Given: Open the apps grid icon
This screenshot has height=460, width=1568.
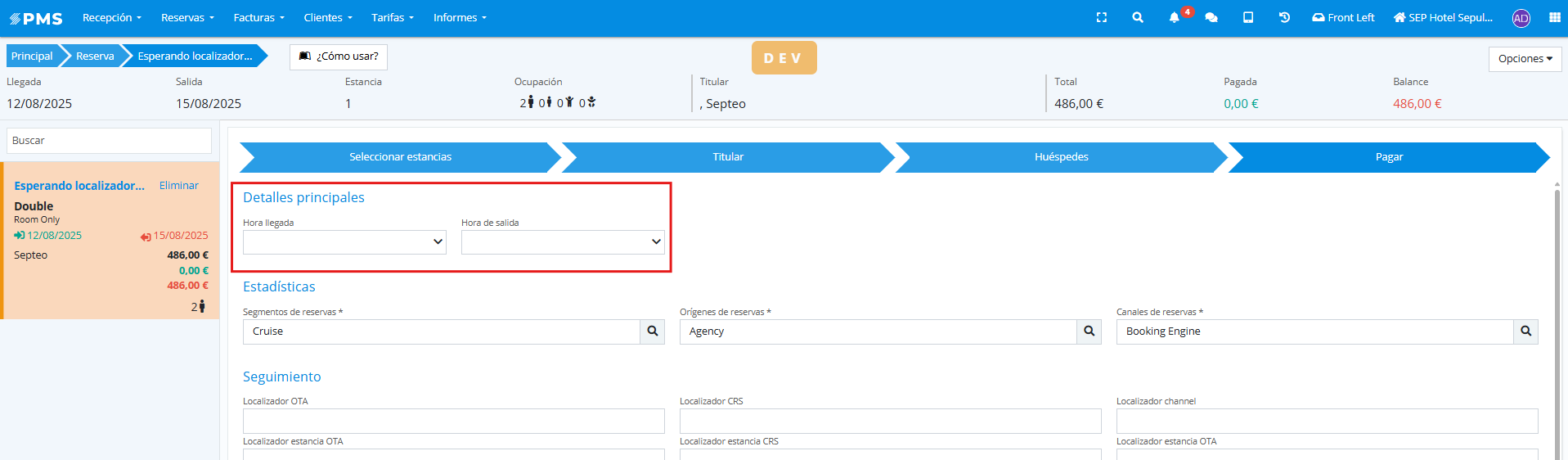Looking at the screenshot, I should tap(1554, 17).
